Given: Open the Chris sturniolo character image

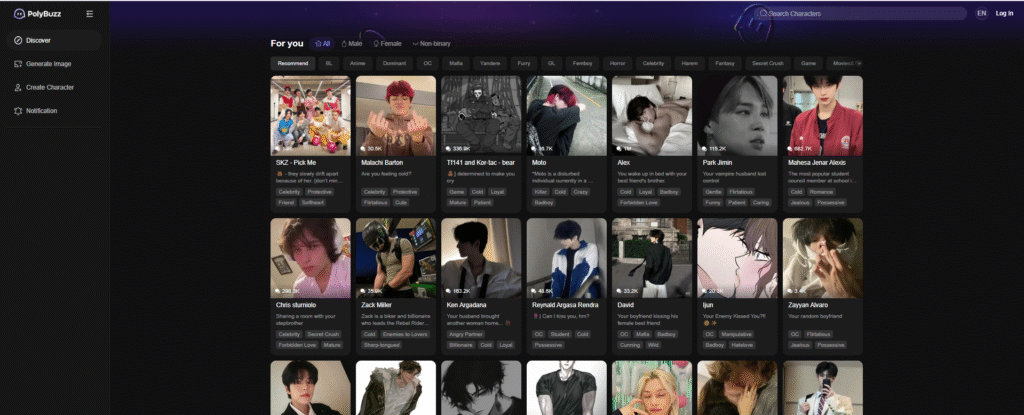Looking at the screenshot, I should point(311,258).
